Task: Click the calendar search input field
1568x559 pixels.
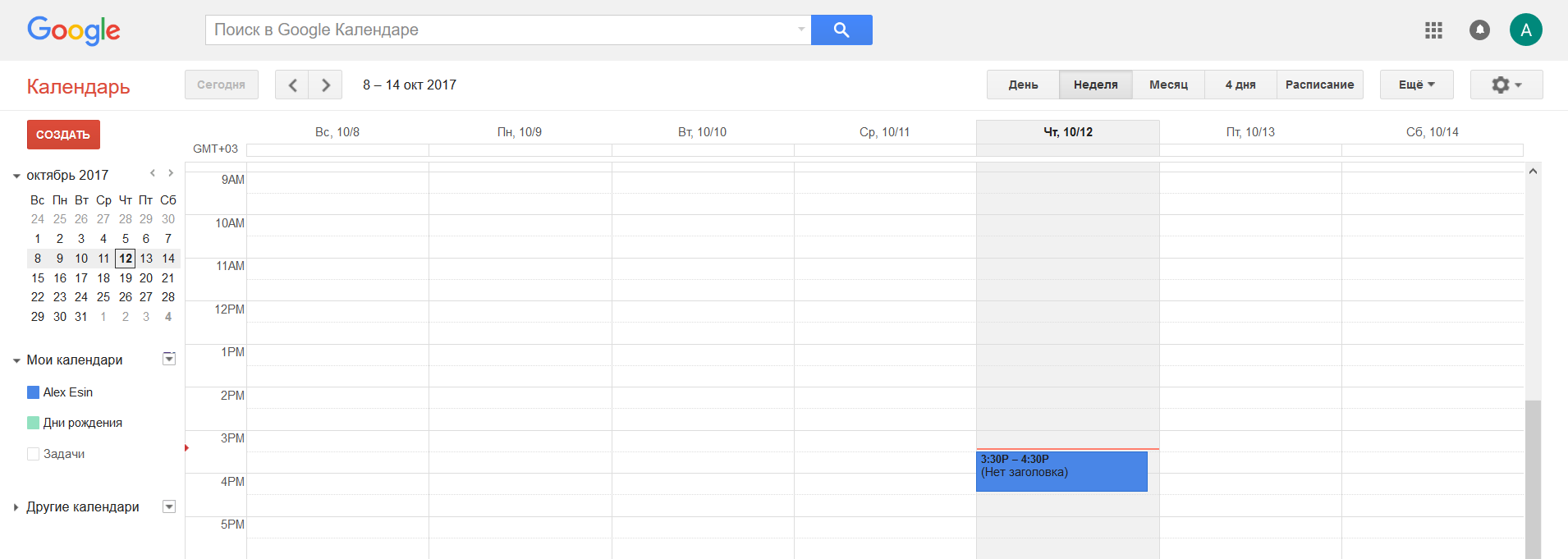Action: click(x=501, y=30)
